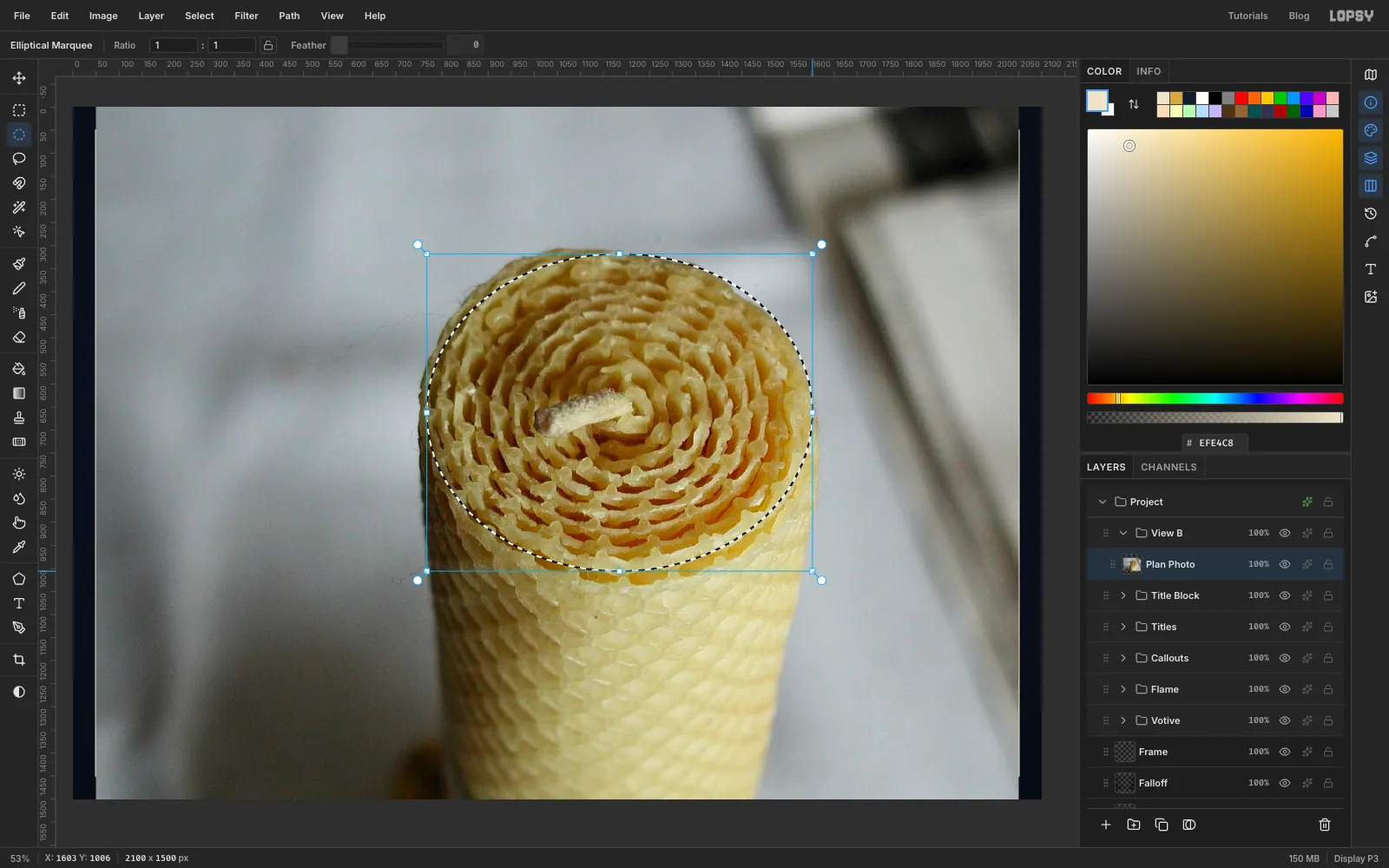Hide the Plan Photo layer
Viewport: 1389px width, 868px height.
pos(1285,564)
